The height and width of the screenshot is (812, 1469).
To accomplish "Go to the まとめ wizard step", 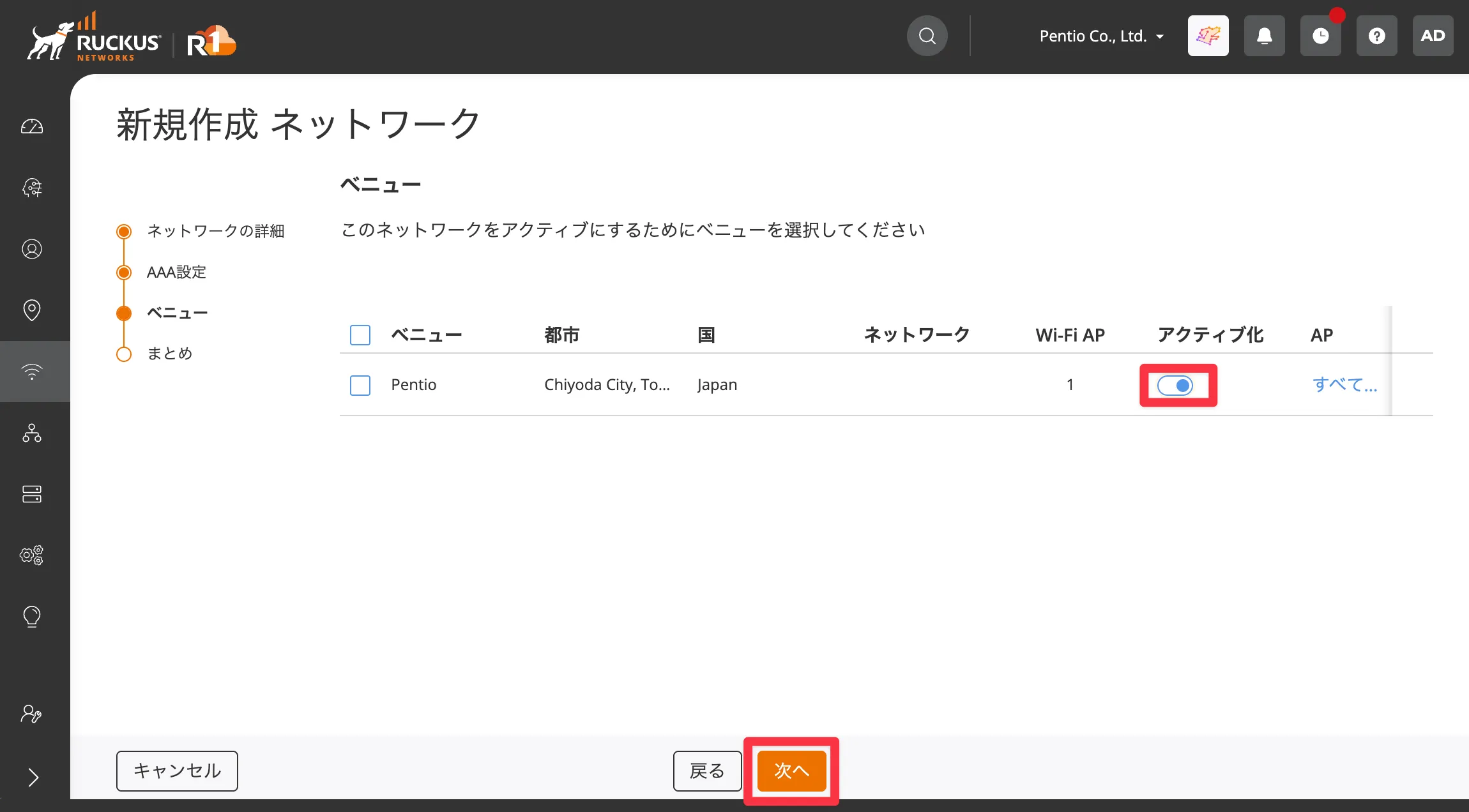I will tap(169, 354).
